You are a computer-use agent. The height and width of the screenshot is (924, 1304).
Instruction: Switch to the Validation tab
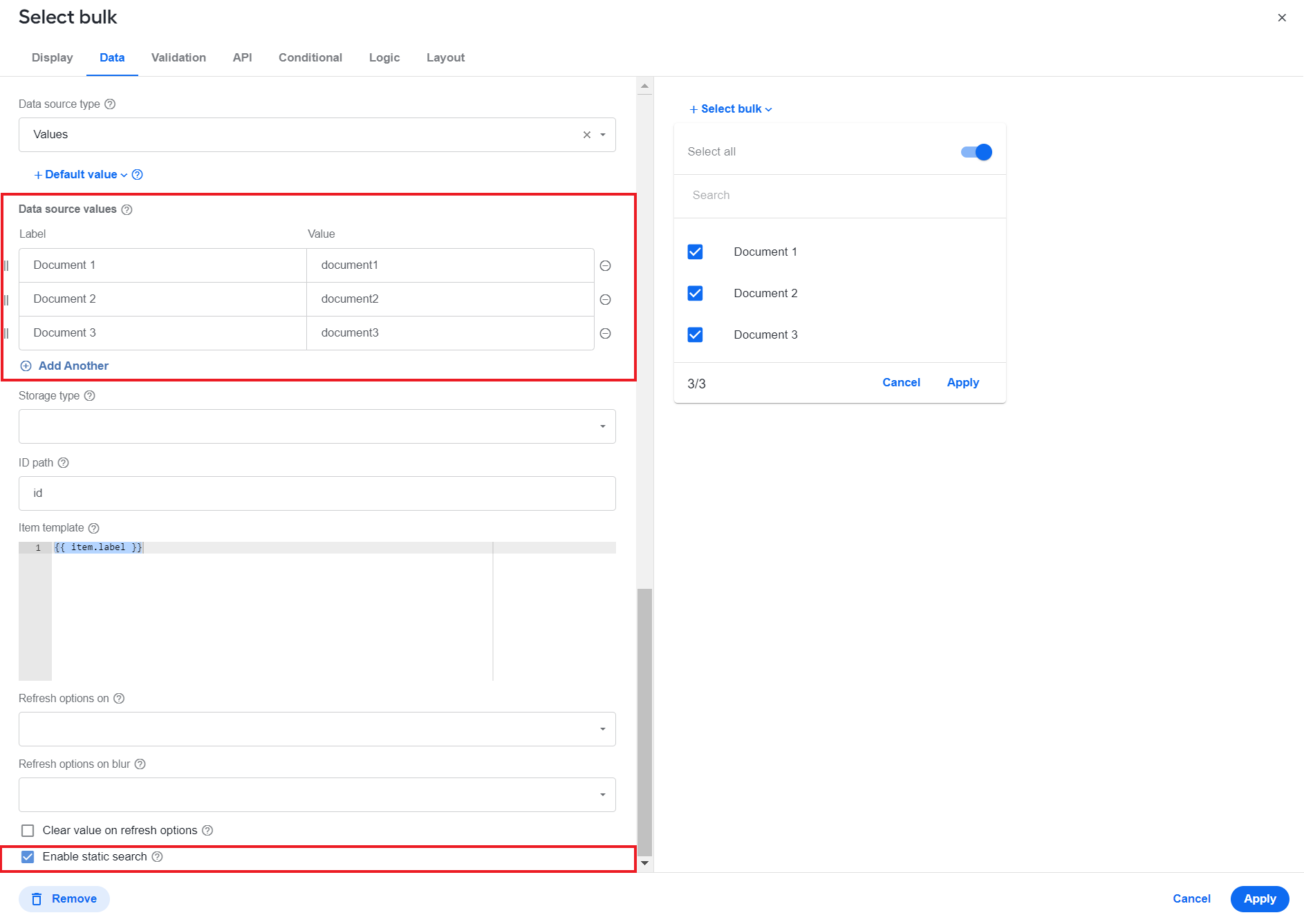[178, 58]
